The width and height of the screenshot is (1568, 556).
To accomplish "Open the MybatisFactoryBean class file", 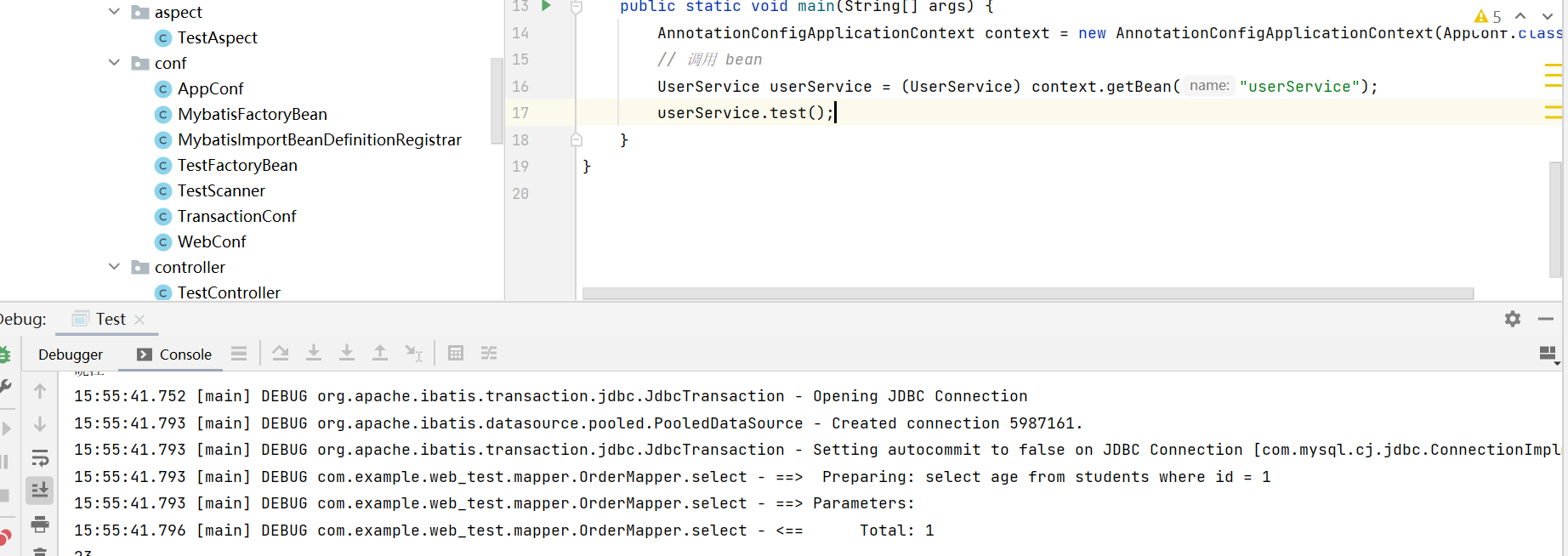I will (252, 114).
